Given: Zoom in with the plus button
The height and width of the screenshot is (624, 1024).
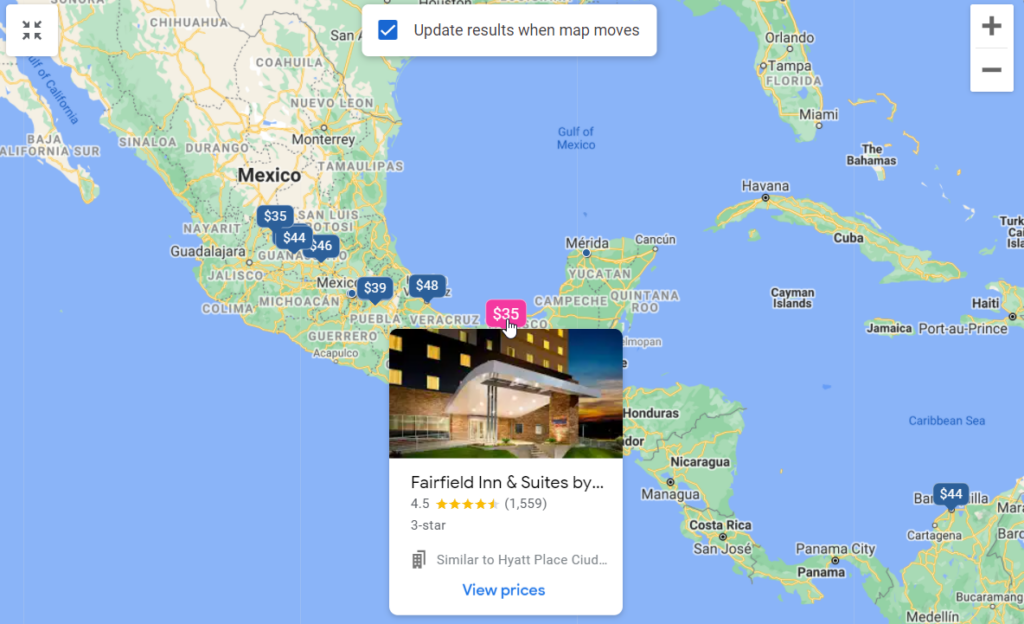Looking at the screenshot, I should (991, 26).
